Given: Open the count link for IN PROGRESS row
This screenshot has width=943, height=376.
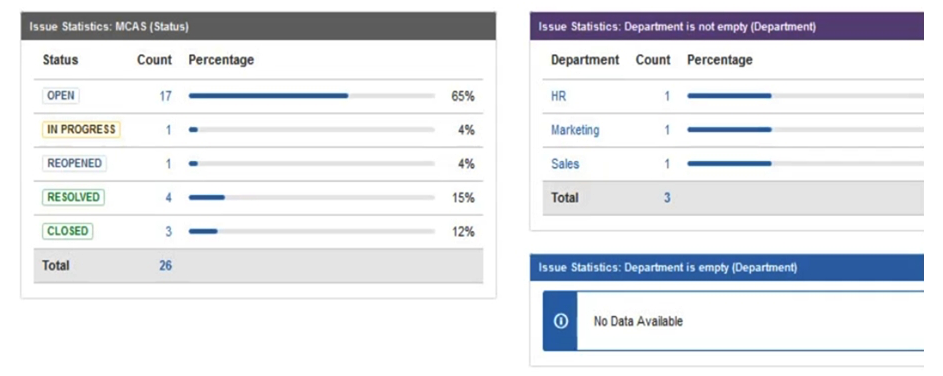Looking at the screenshot, I should click(x=168, y=130).
